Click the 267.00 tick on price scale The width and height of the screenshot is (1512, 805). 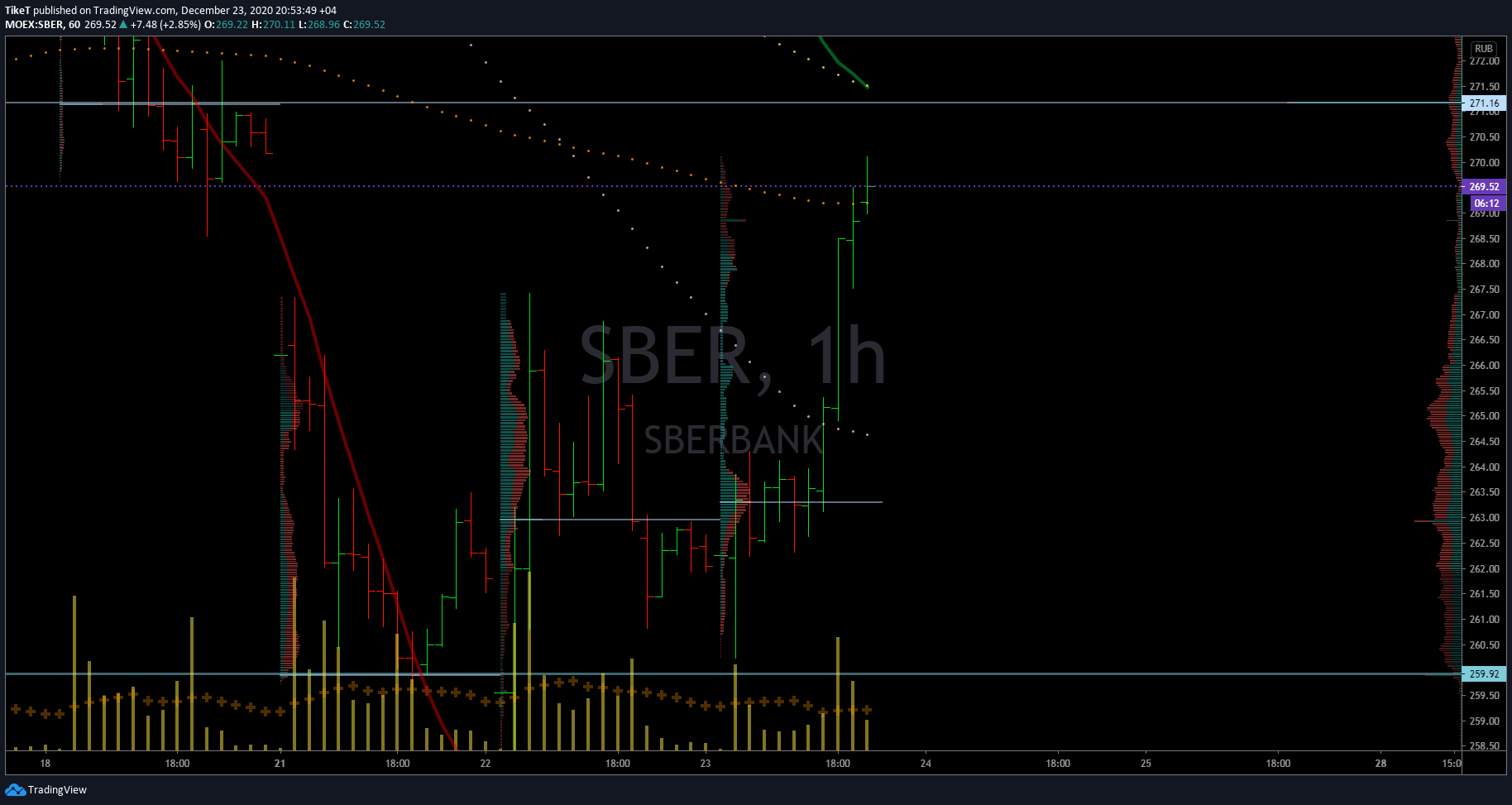tap(1484, 315)
